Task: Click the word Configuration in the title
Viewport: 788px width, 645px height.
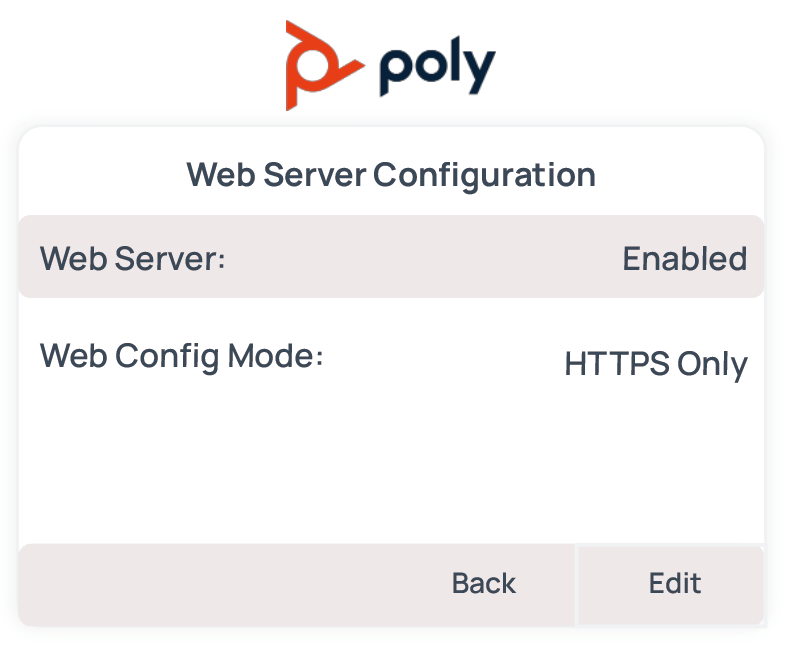Action: pos(484,175)
